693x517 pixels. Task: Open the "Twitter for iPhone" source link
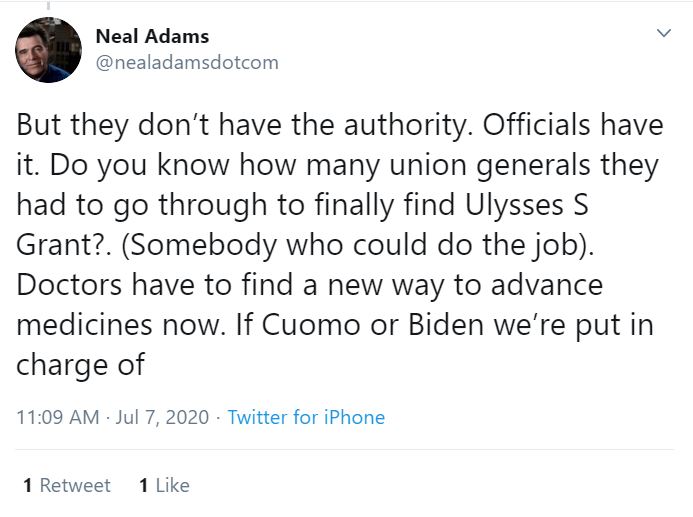[306, 418]
